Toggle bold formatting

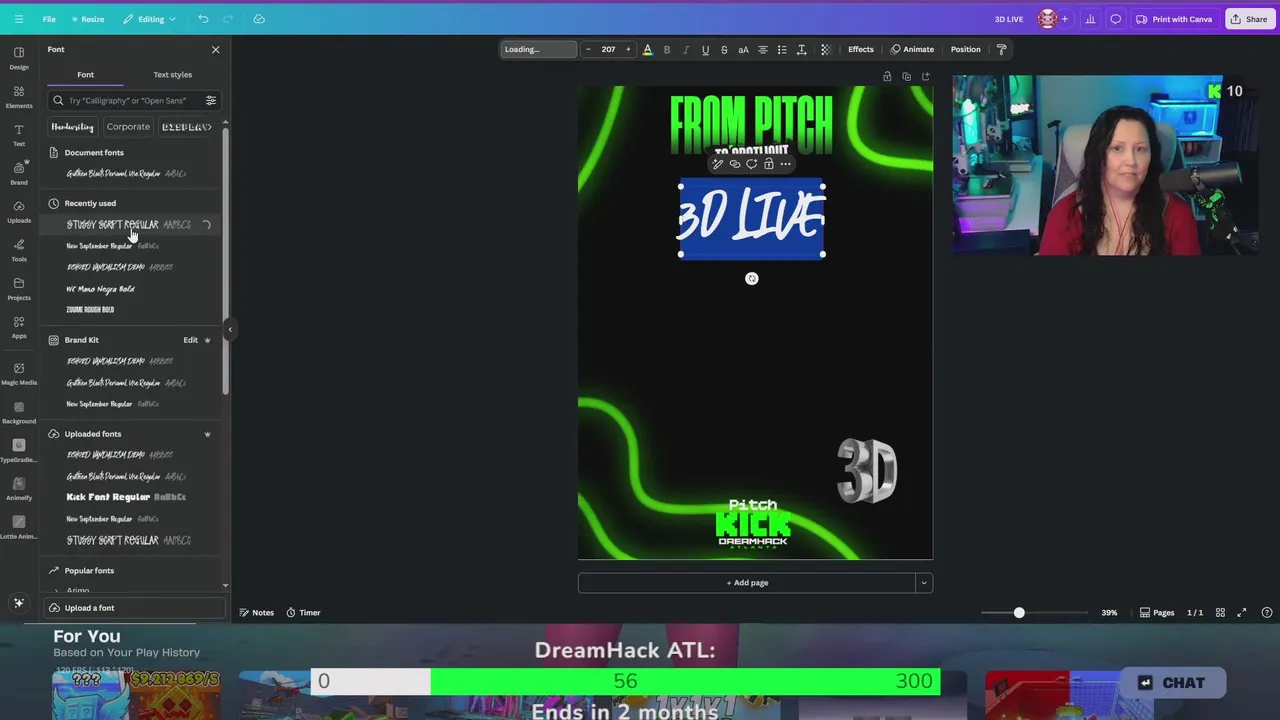point(667,49)
